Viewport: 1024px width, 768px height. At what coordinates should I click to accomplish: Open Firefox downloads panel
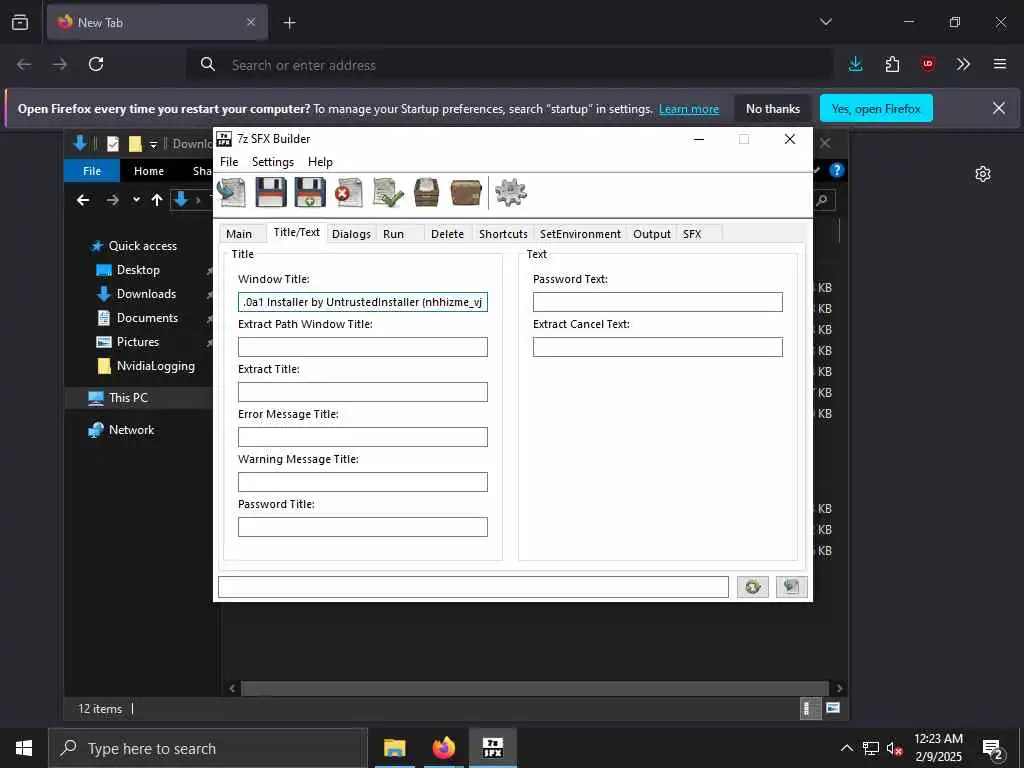tap(856, 64)
